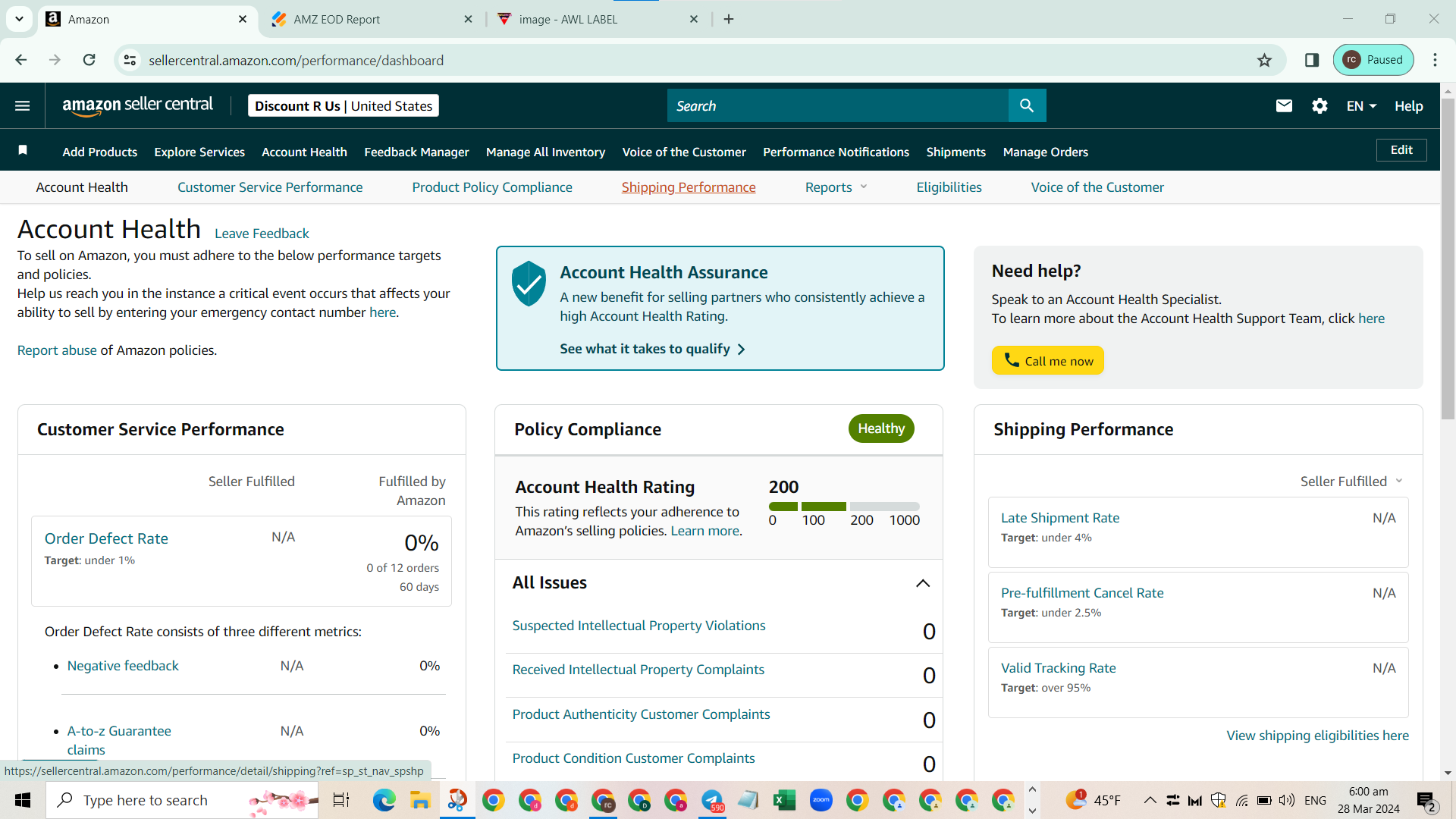Launch Microsoft Edge from the taskbar
Screen dimensions: 1456x819
384,800
